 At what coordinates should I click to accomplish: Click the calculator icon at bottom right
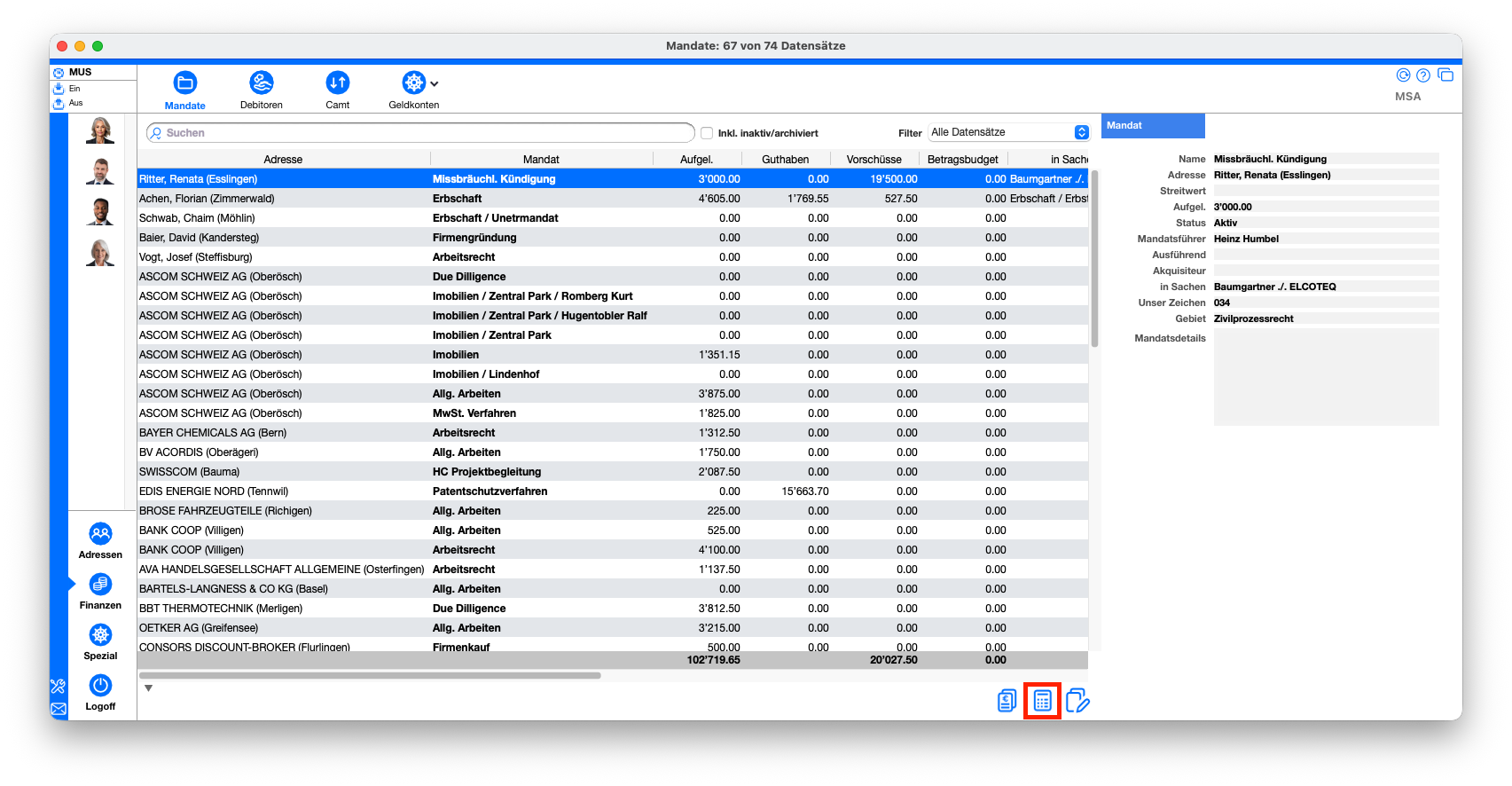point(1042,701)
